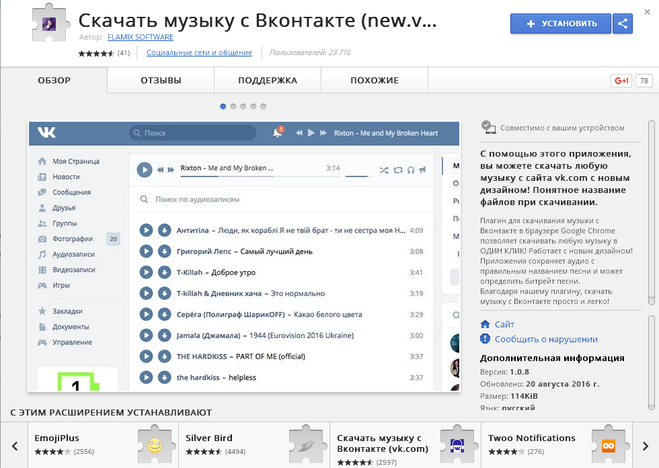Viewport: 659px width, 468px height.
Task: Click the previous track icon in the VK header
Action: click(299, 133)
